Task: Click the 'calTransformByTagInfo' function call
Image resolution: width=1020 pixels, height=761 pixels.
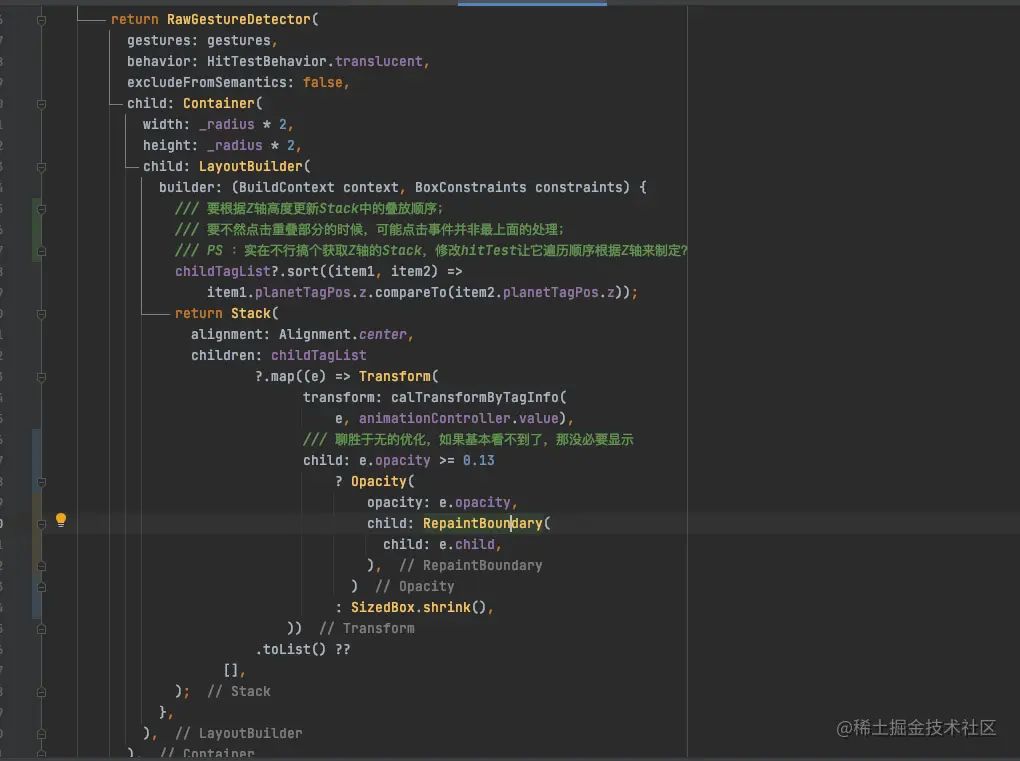Action: click(474, 397)
